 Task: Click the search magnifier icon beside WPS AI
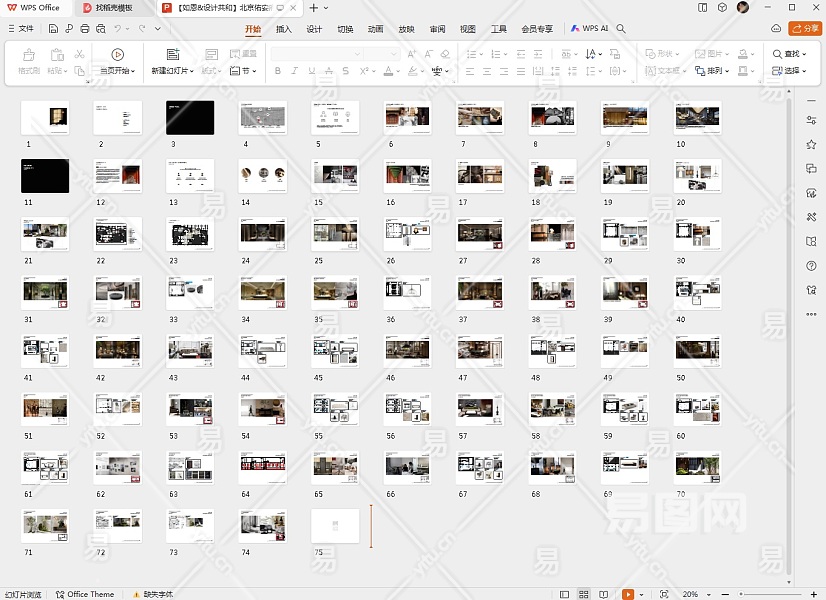click(621, 29)
